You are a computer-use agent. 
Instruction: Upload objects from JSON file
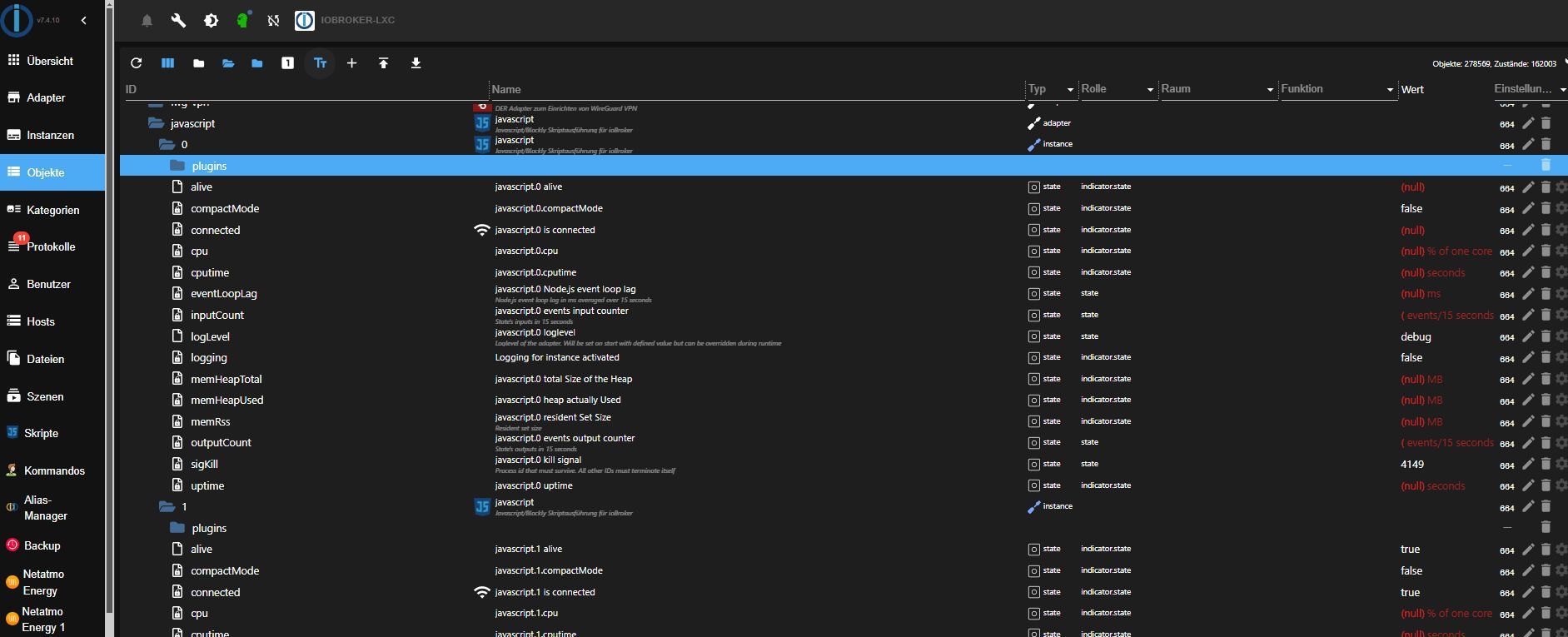point(383,63)
